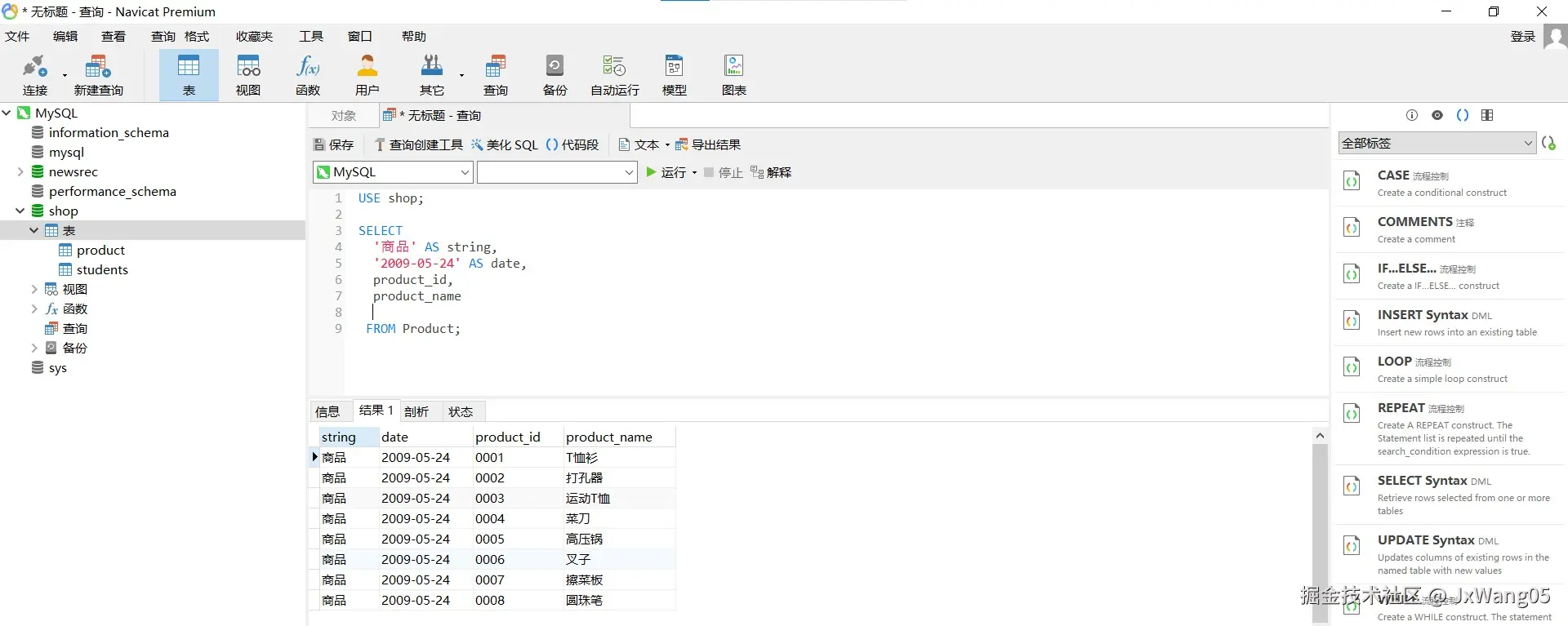Viewport: 1568px width, 626px height.
Task: Collapse the 表 tables node under shop
Action: [x=34, y=230]
